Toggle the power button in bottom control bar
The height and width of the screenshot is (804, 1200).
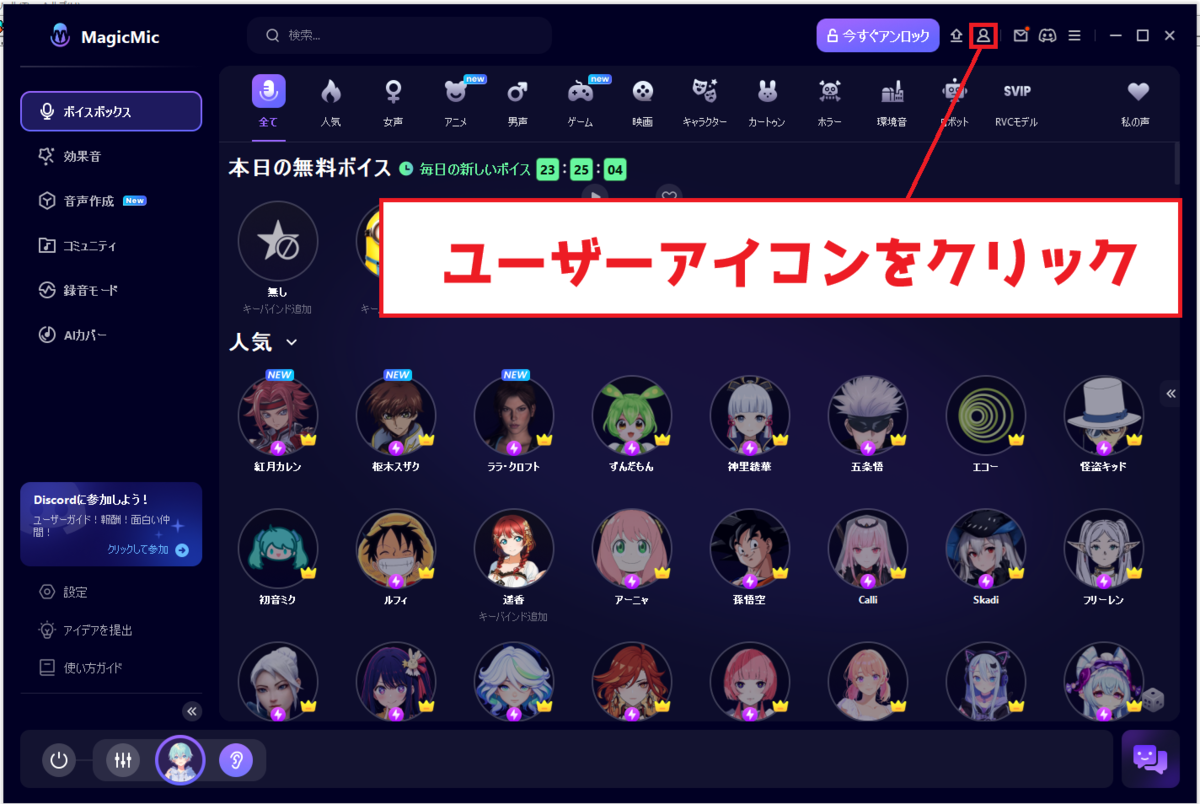[58, 760]
